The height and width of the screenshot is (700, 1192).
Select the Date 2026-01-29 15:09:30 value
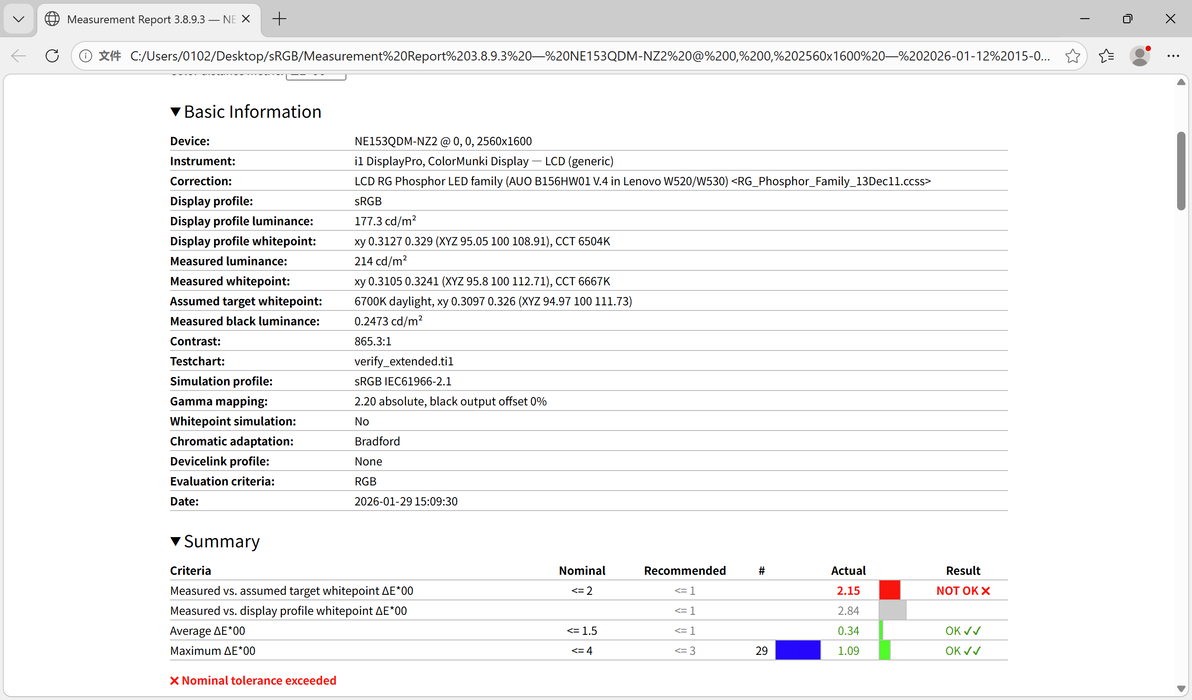click(406, 502)
